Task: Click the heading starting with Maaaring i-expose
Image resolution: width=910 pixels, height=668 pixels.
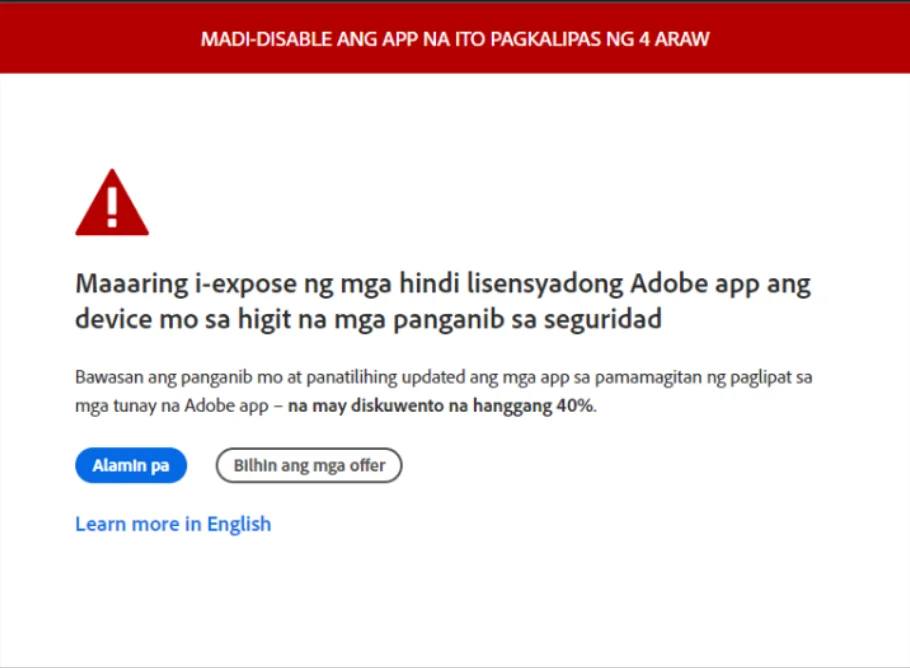Action: pos(443,301)
